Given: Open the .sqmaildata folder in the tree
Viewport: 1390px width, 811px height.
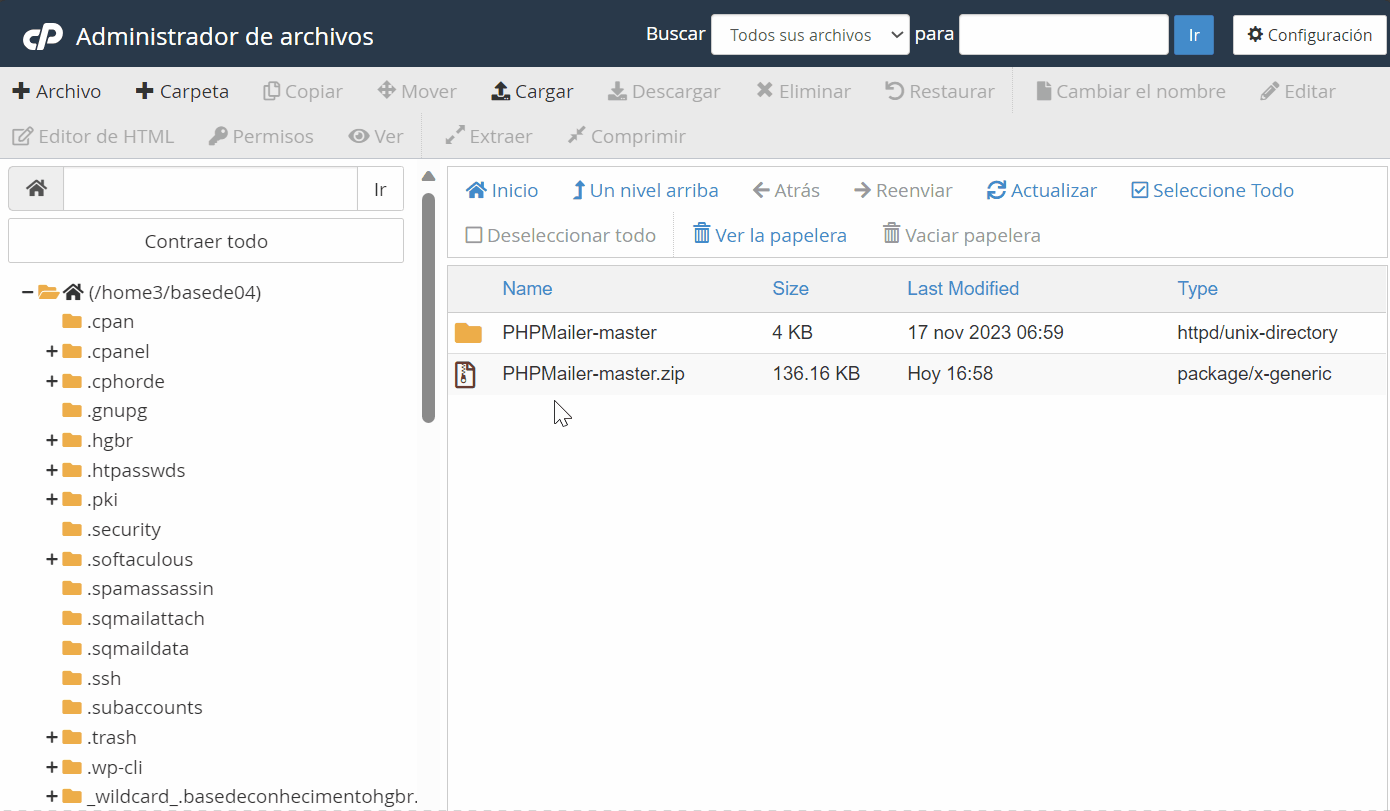Looking at the screenshot, I should (125, 648).
